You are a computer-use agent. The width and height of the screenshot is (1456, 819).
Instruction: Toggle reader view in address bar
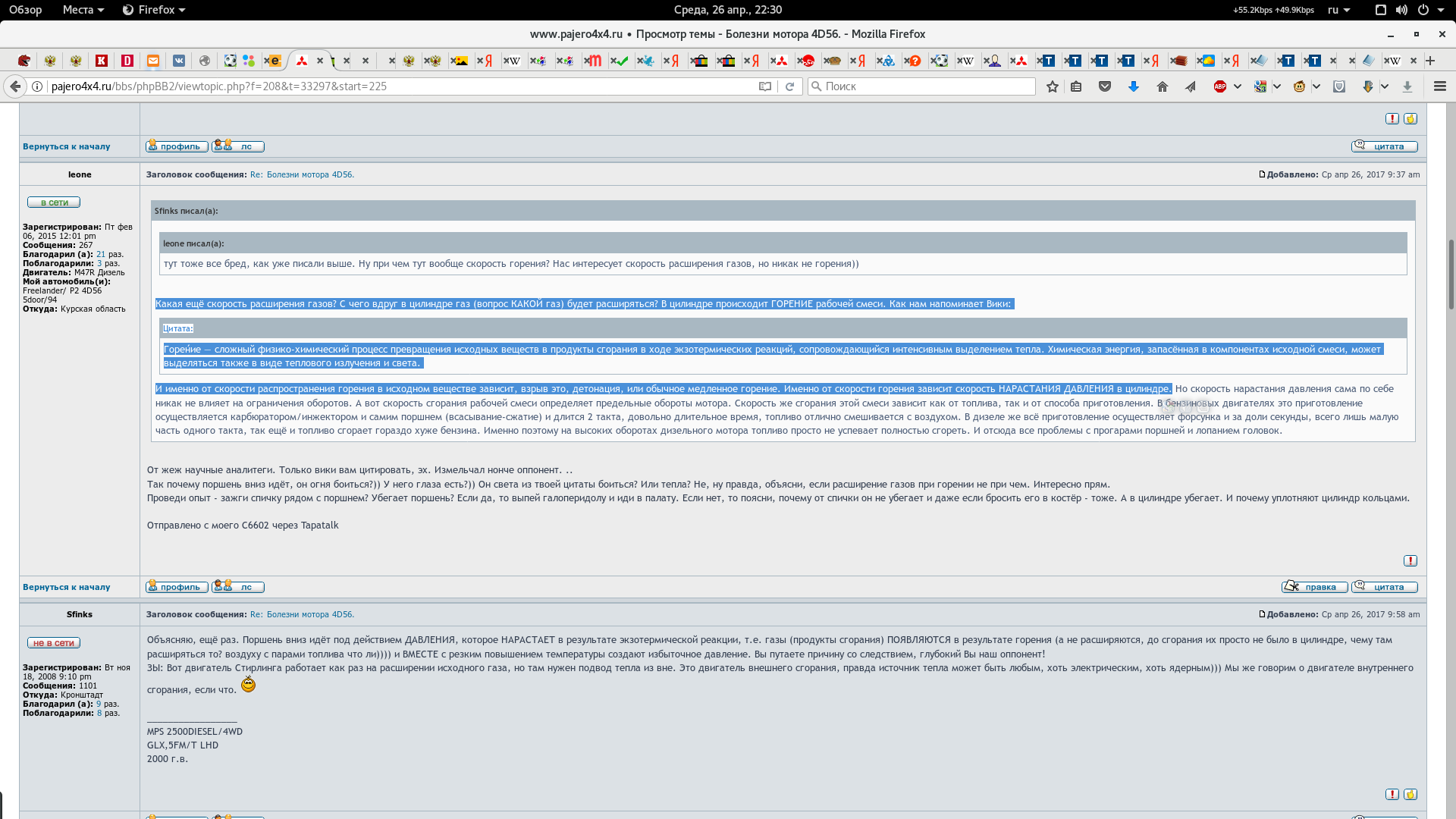tap(765, 86)
